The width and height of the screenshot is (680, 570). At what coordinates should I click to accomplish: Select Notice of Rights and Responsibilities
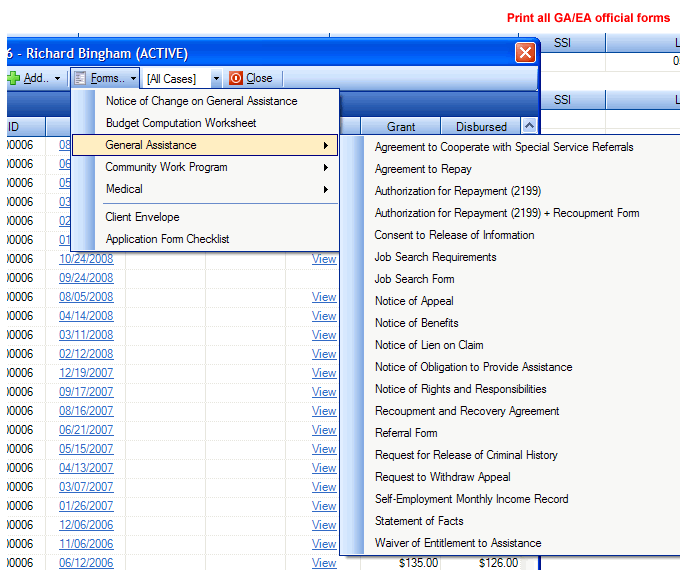point(461,389)
